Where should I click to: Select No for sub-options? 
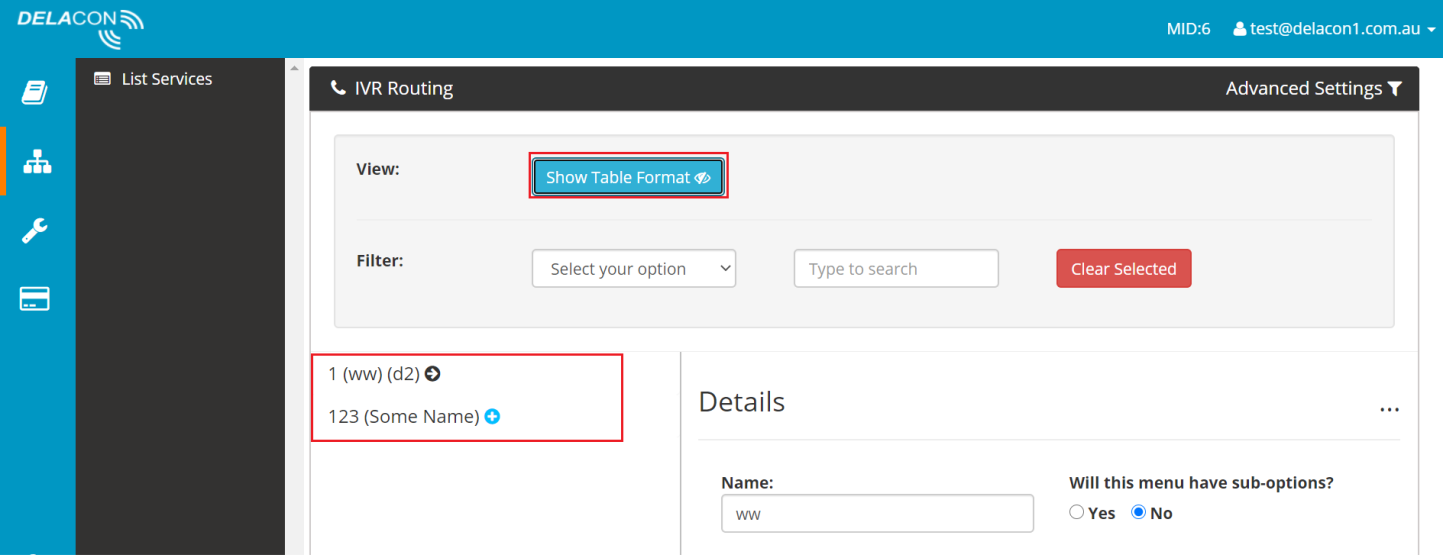(x=1138, y=512)
